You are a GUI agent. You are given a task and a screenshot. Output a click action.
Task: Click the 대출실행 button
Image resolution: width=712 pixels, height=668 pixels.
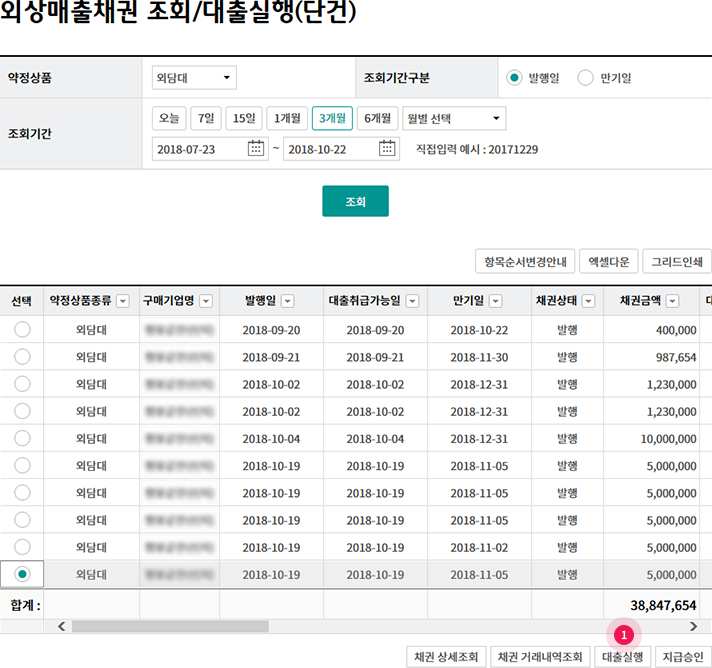click(x=622, y=656)
